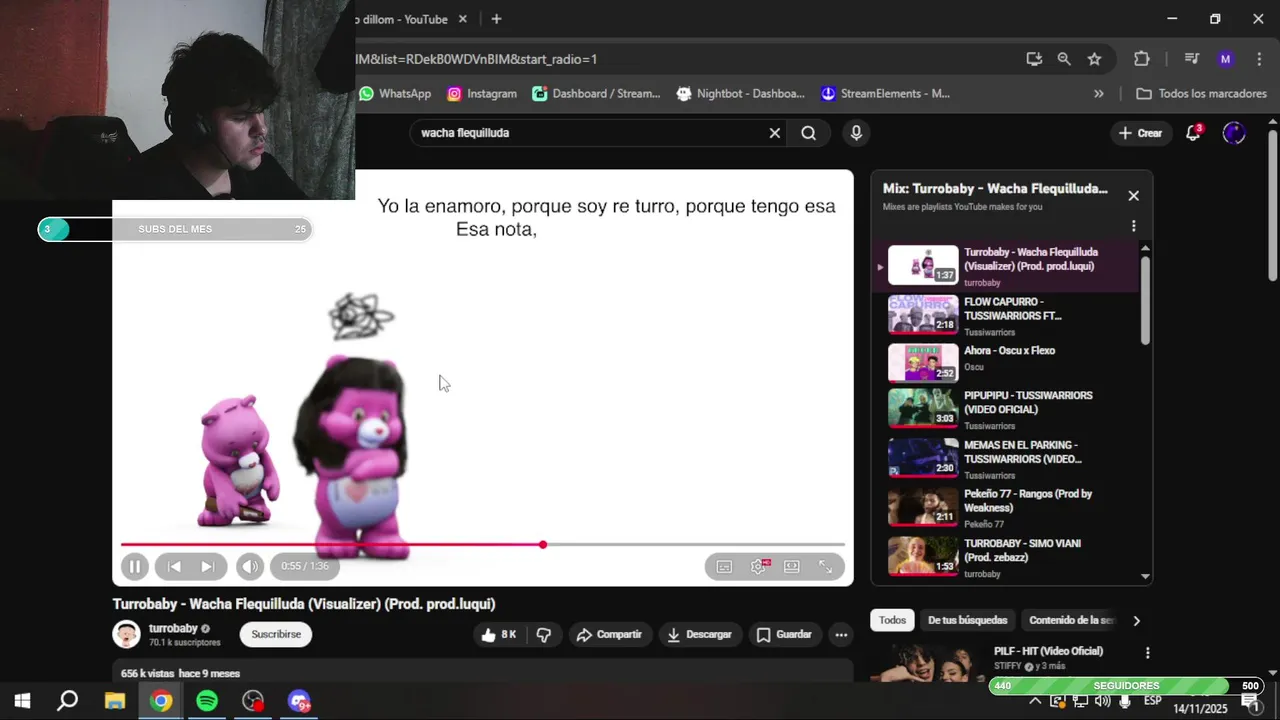This screenshot has width=1280, height=720.
Task: Open Todos los marcadores folder
Action: pos(1201,94)
